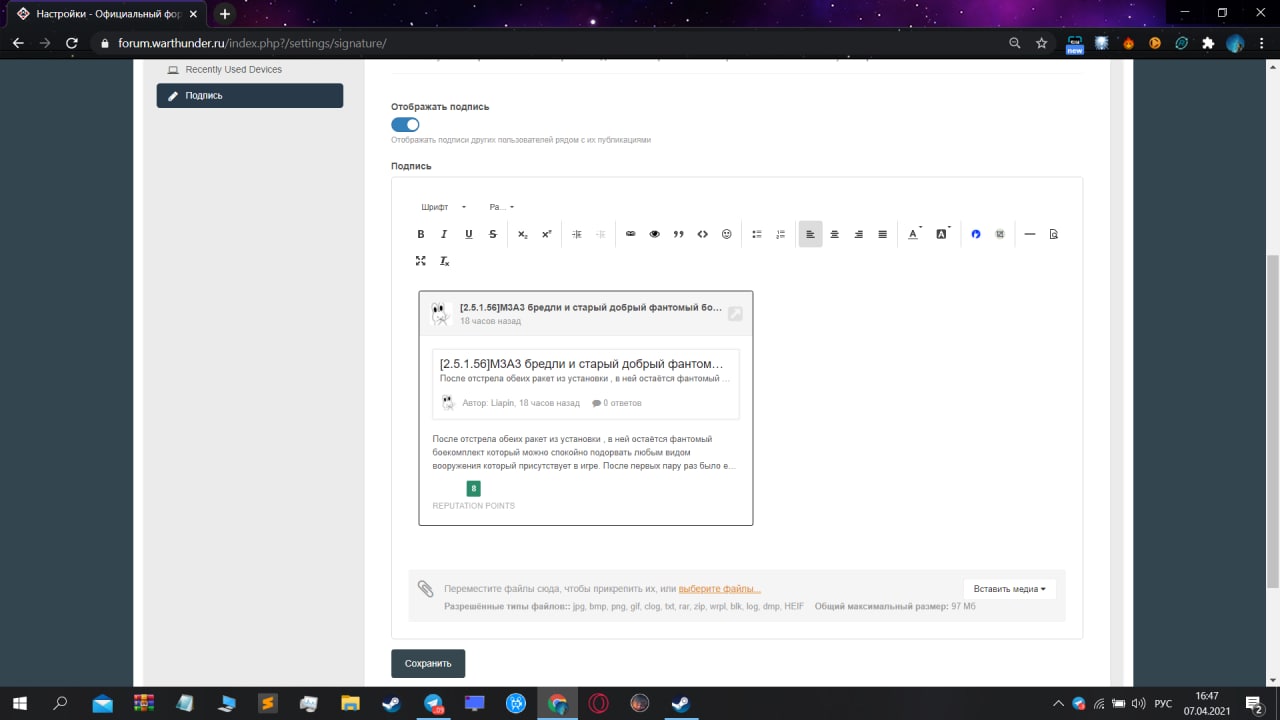Open Telegram from the taskbar
The width and height of the screenshot is (1280, 720).
pyautogui.click(x=433, y=703)
